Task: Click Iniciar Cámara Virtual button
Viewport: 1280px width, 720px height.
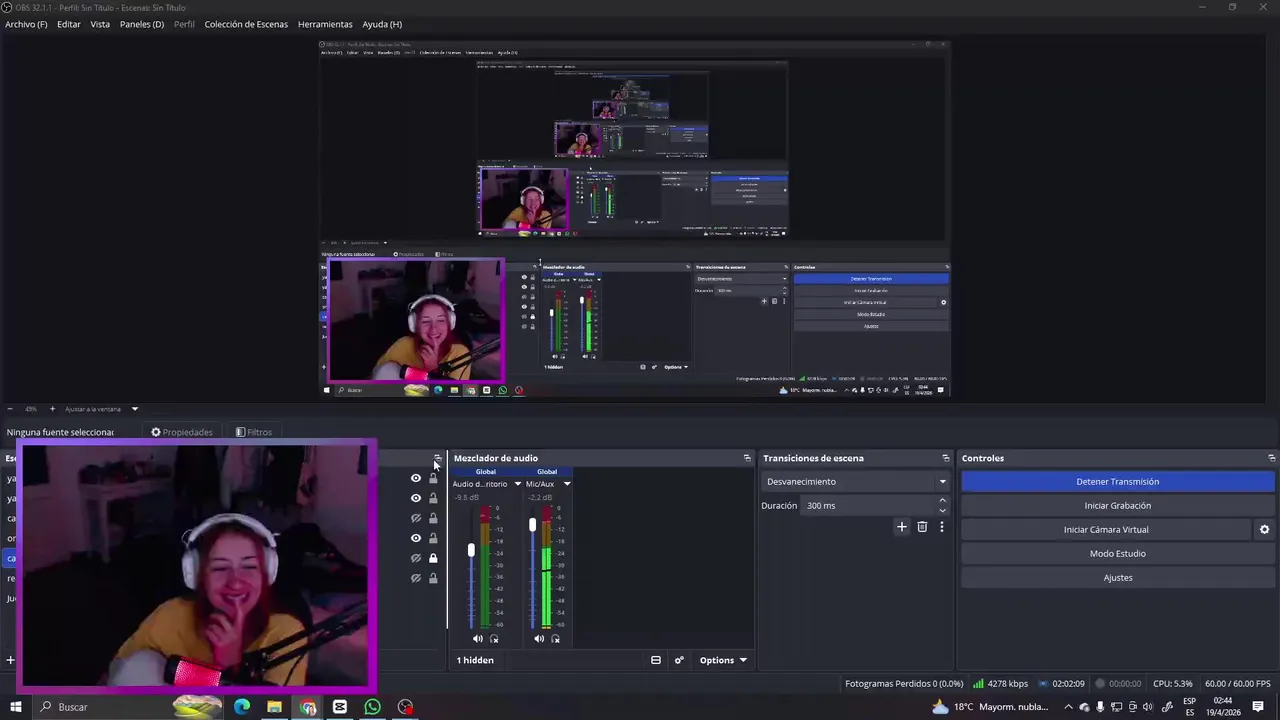Action: click(1106, 529)
